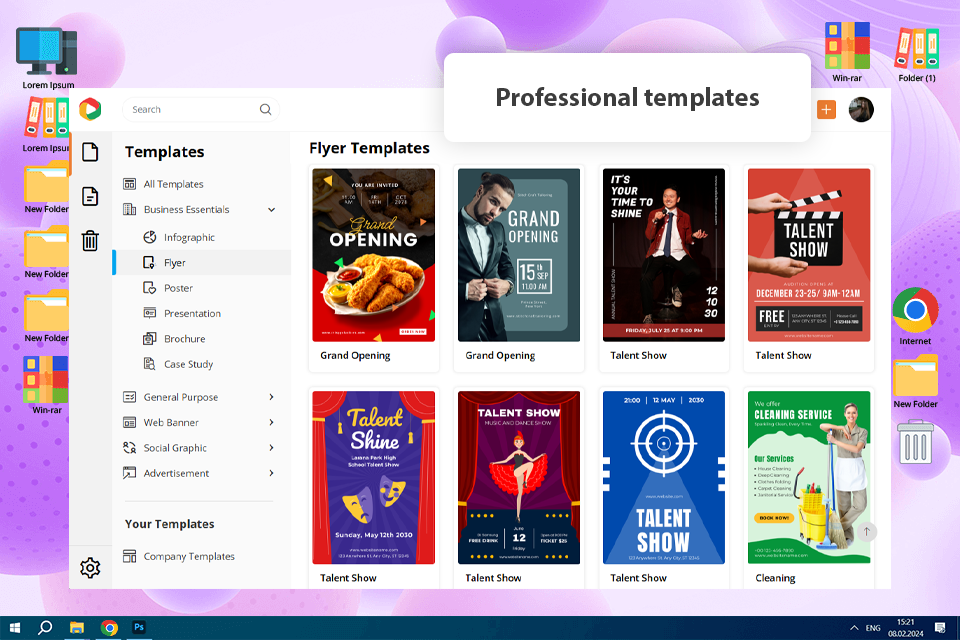Click the search magnifier icon
The height and width of the screenshot is (640, 960).
point(265,109)
